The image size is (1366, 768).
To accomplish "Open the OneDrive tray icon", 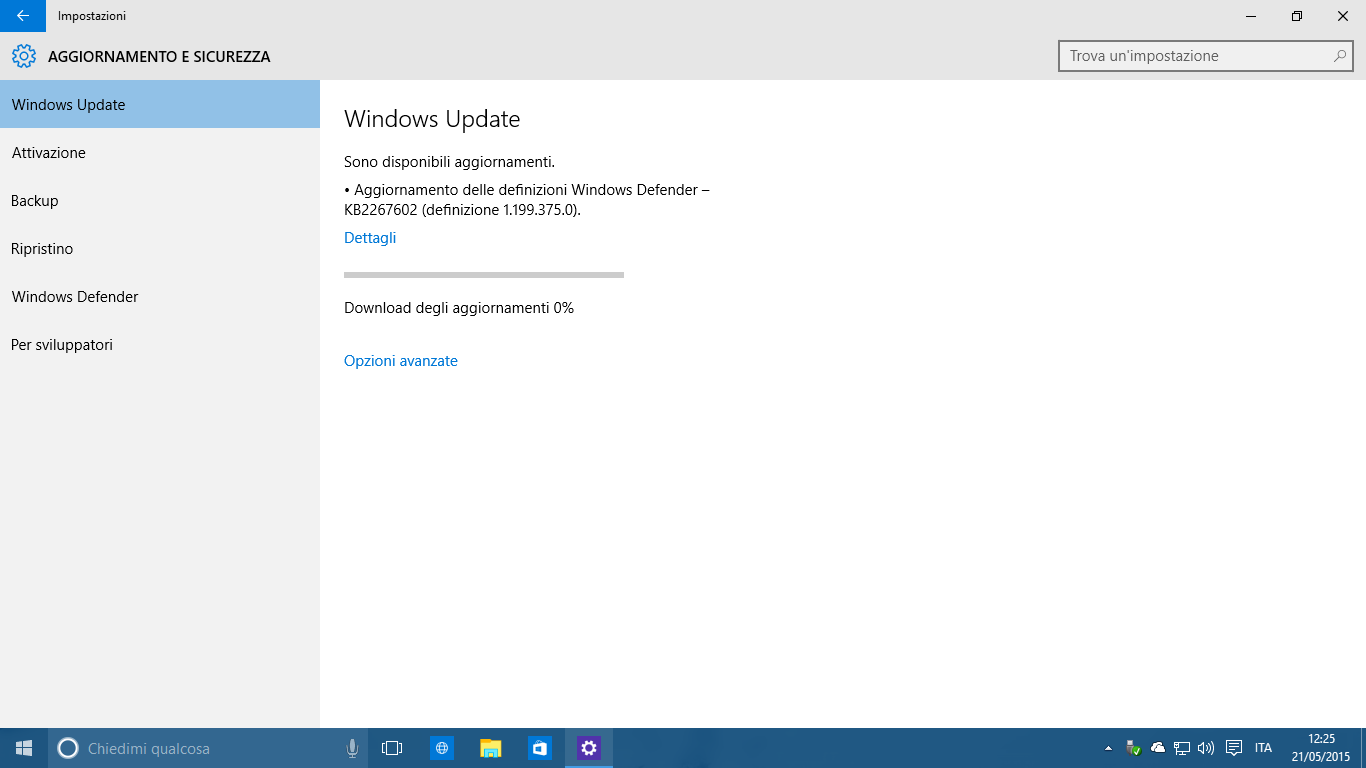I will [1158, 748].
